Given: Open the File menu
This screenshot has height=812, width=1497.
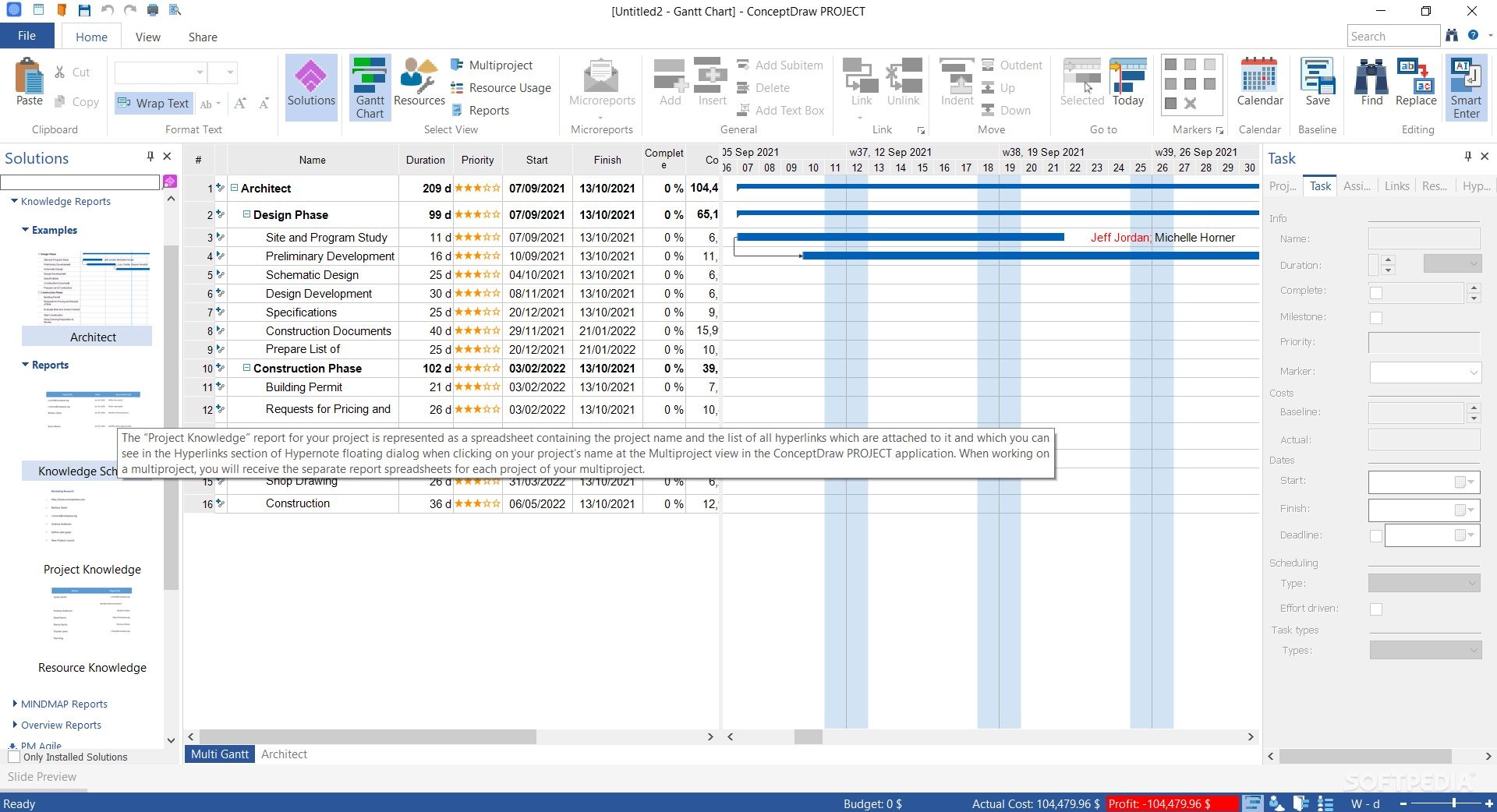Looking at the screenshot, I should (x=27, y=36).
